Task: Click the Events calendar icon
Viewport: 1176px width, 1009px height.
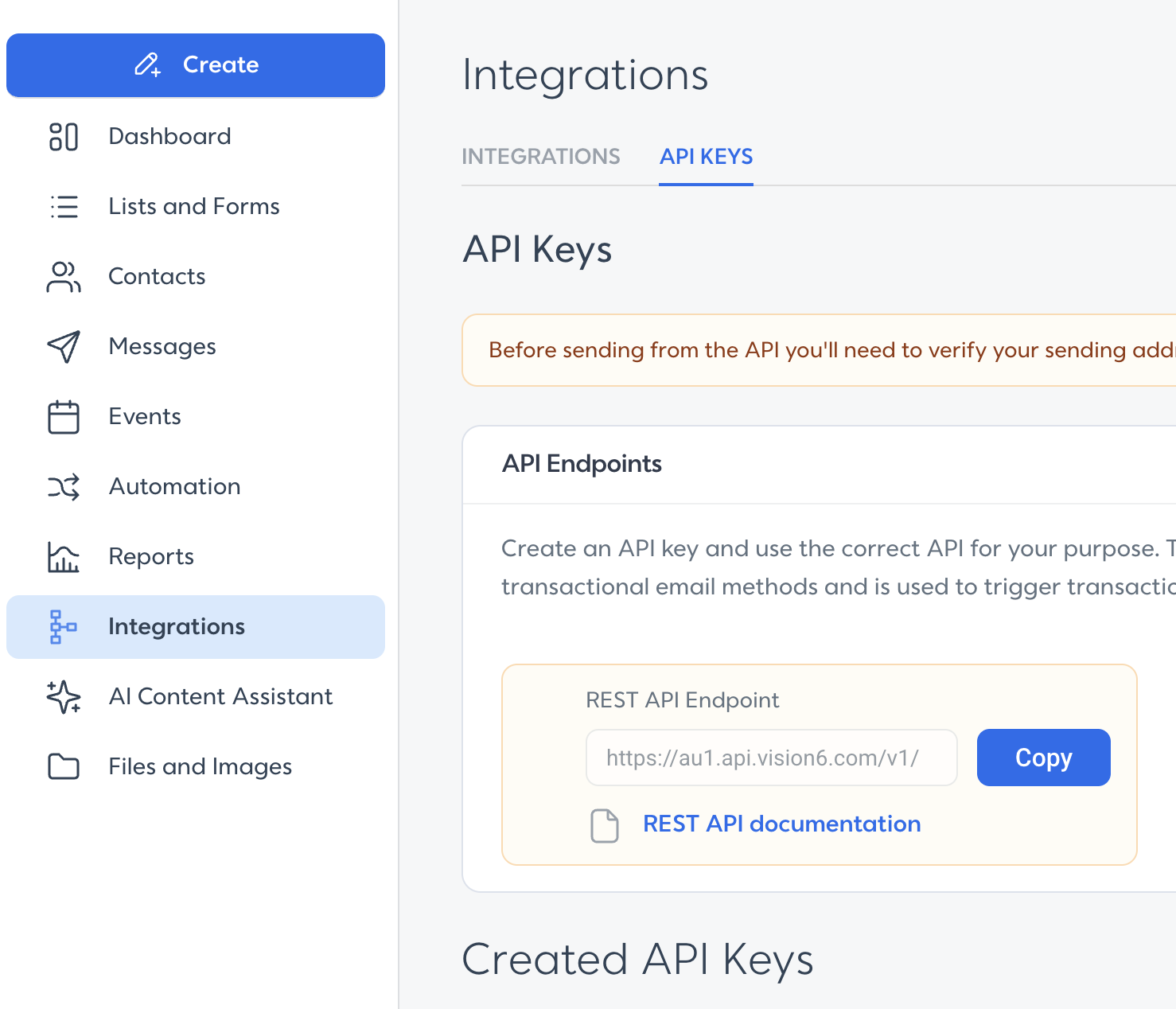Action: pos(64,416)
